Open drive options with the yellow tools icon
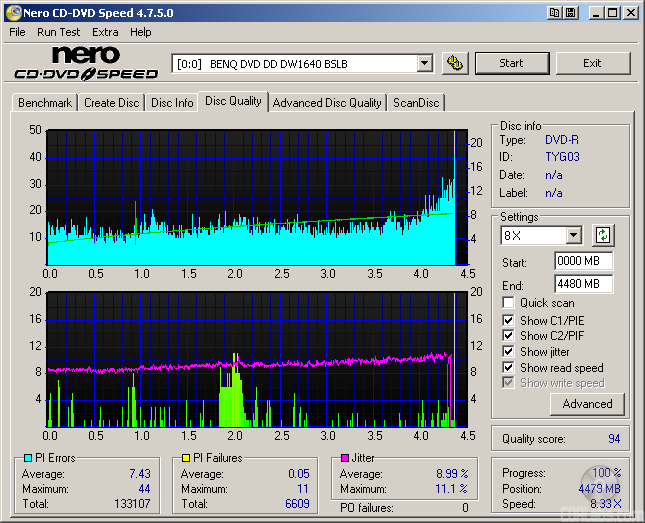This screenshot has width=645, height=523. coord(455,63)
